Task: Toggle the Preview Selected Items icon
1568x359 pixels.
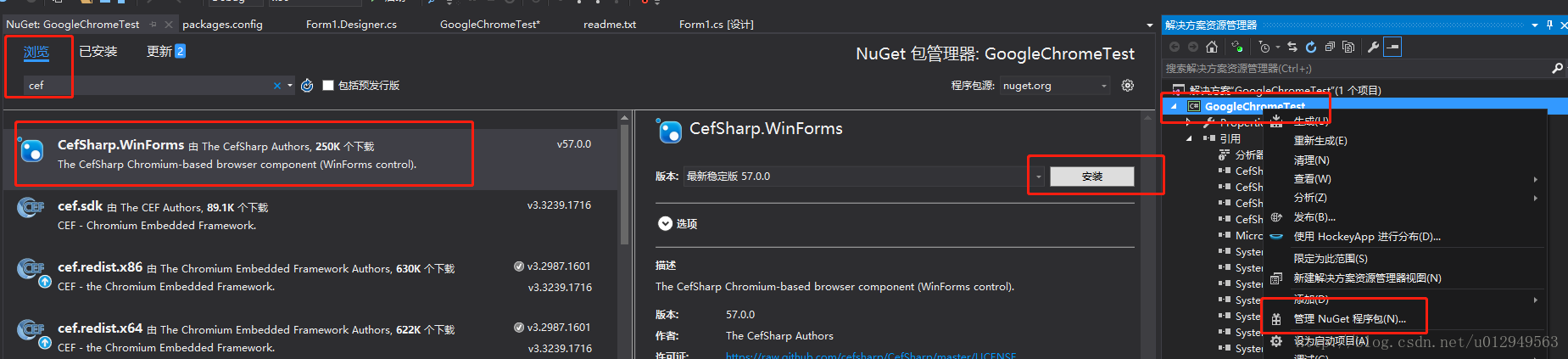Action: [1392, 47]
